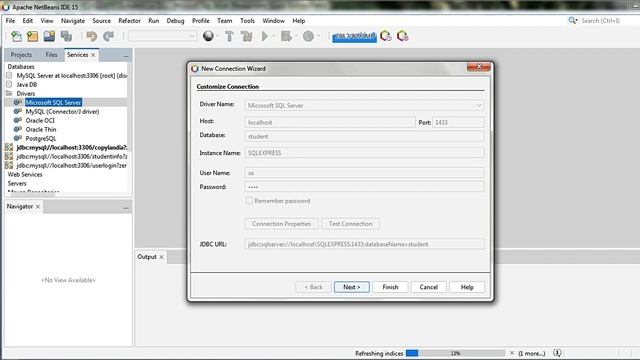The image size is (640, 360).
Task: Click the Test Connection button
Action: coord(351,224)
